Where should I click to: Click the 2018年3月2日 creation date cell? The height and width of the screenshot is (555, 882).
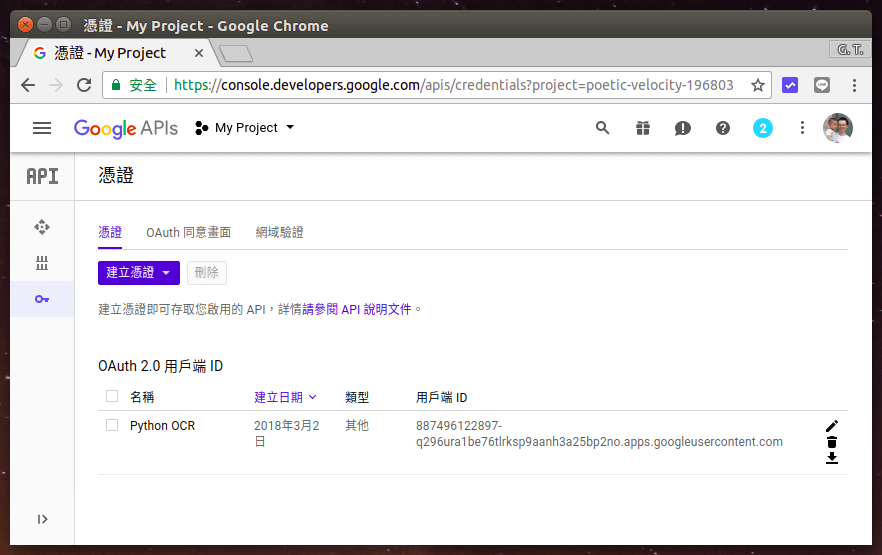(x=286, y=434)
